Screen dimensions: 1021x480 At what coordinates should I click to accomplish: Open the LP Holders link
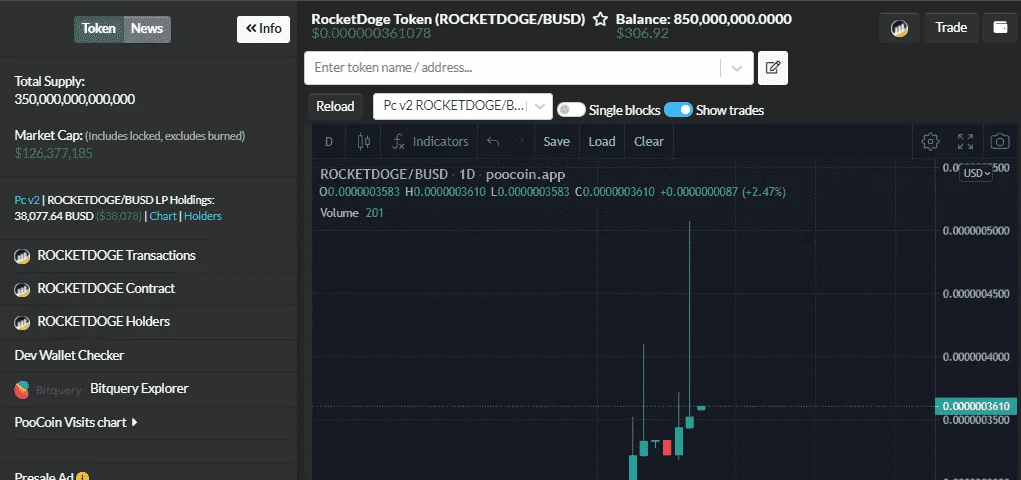click(203, 216)
